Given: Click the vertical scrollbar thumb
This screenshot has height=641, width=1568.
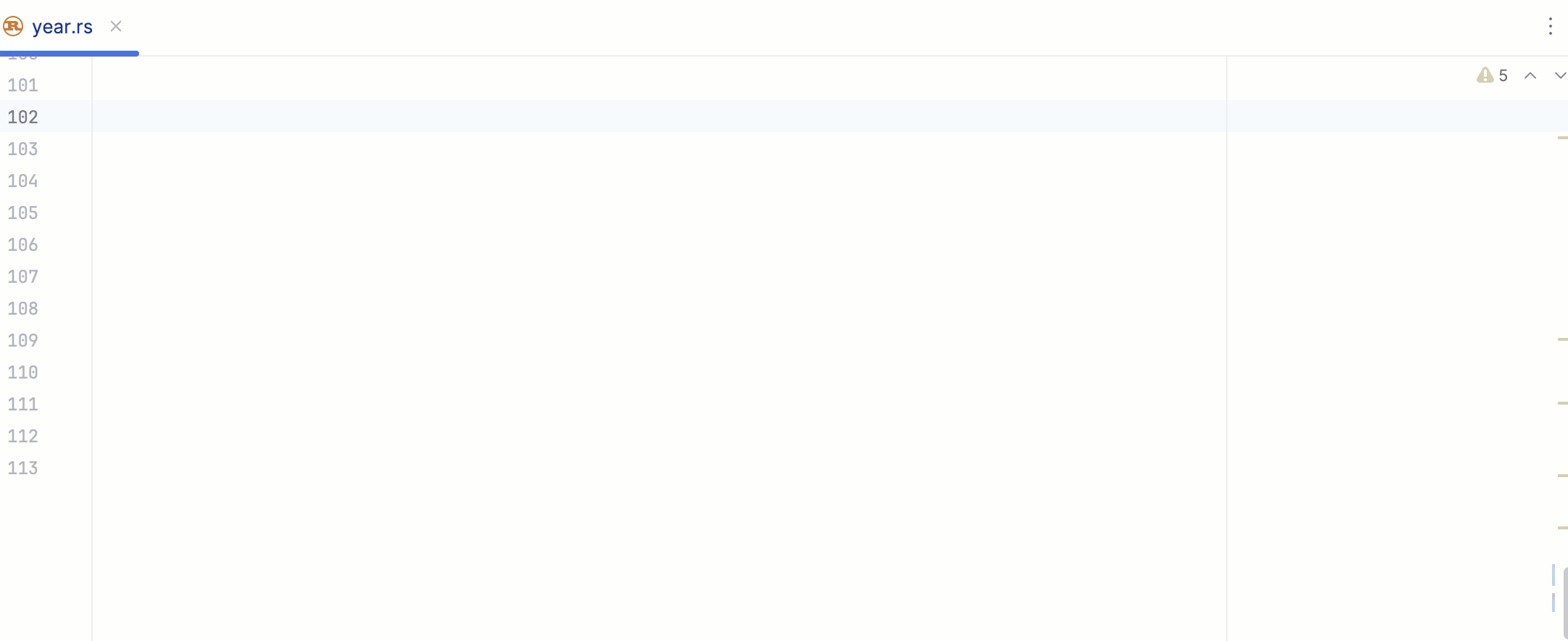Looking at the screenshot, I should pos(1565,603).
